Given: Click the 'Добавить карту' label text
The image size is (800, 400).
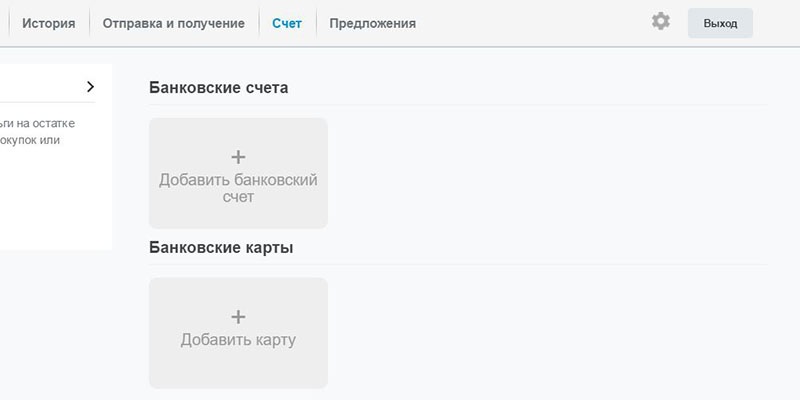Looking at the screenshot, I should [x=238, y=340].
